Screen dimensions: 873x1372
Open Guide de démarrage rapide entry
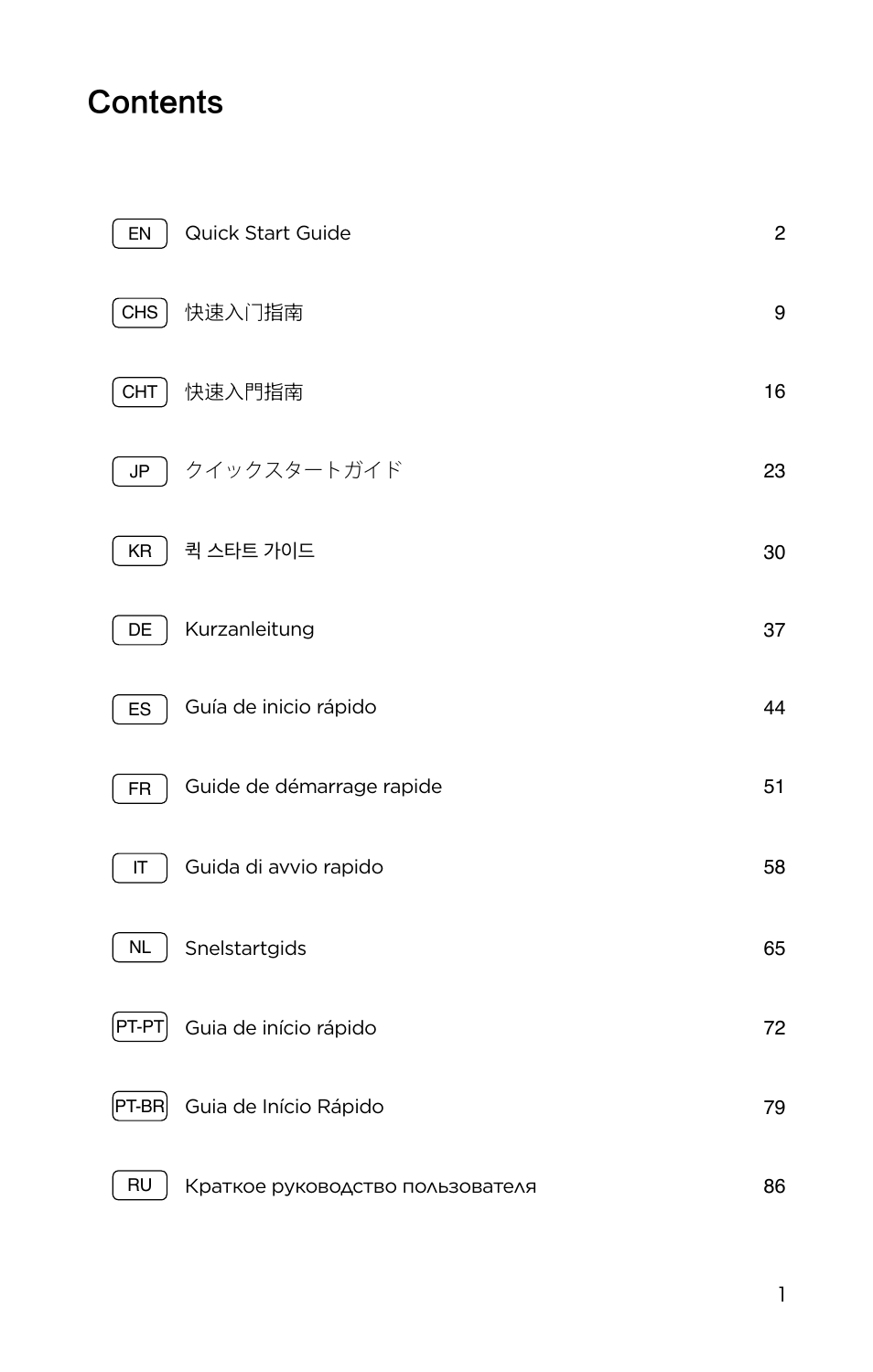(x=314, y=787)
